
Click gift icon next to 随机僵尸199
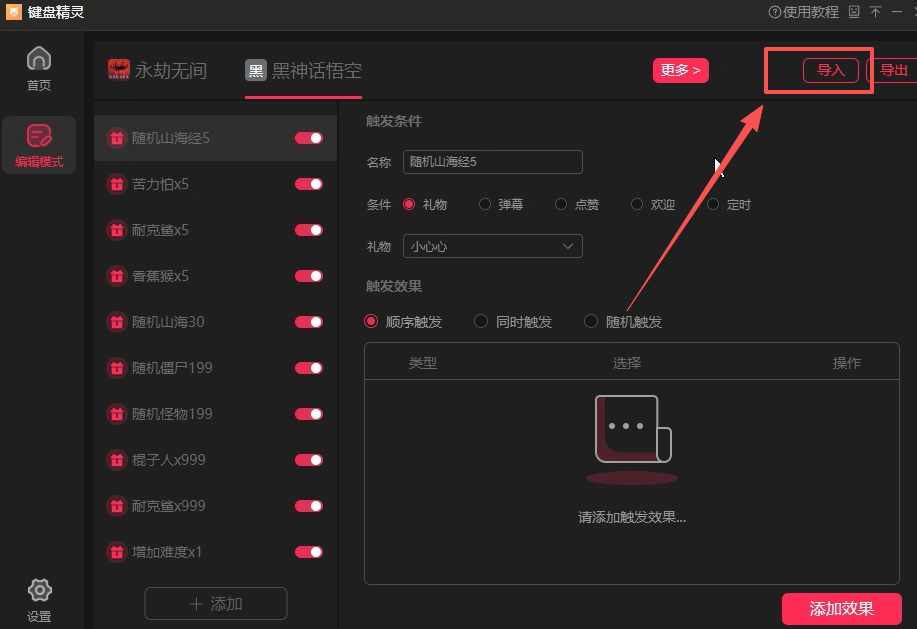117,368
